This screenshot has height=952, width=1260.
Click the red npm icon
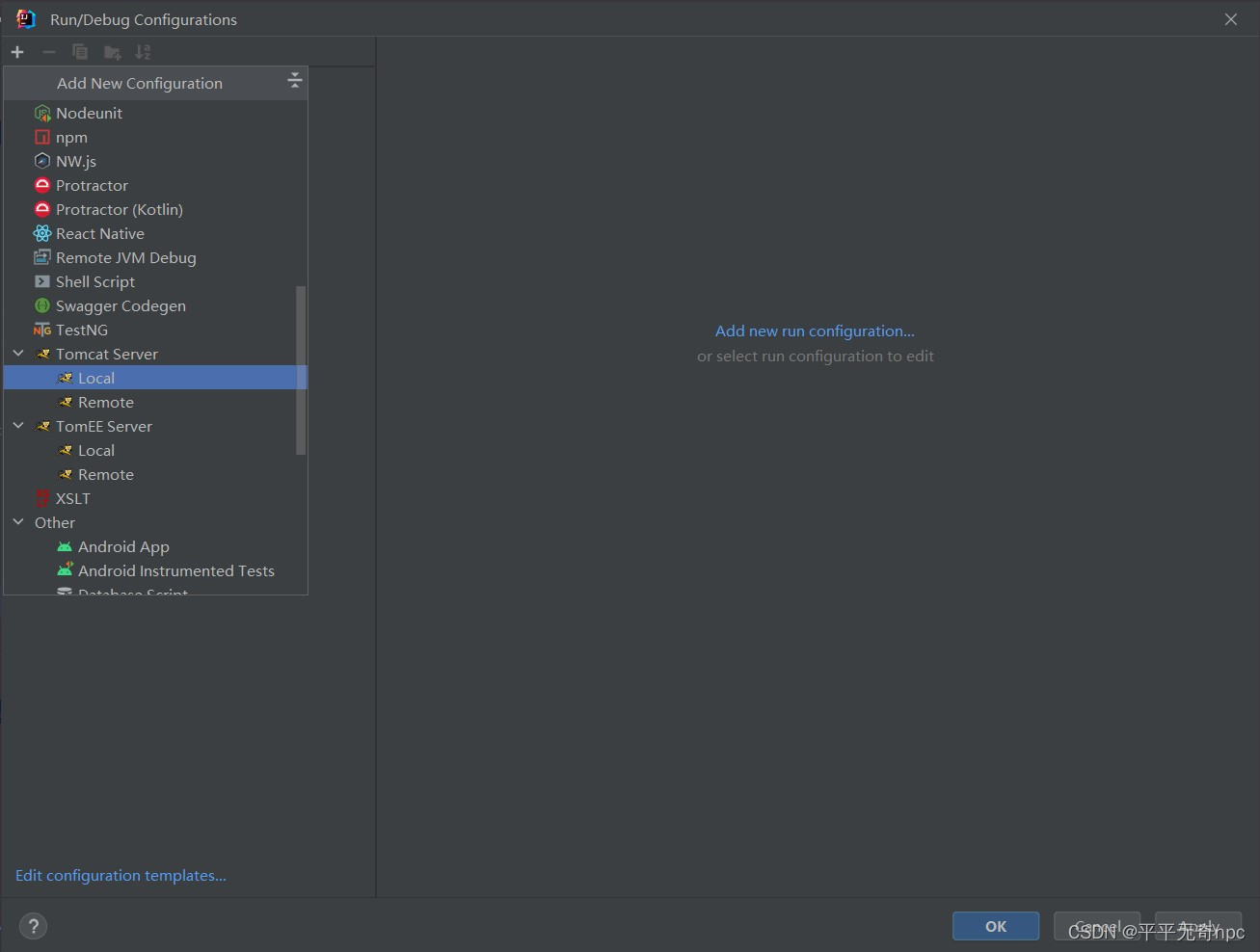tap(42, 137)
